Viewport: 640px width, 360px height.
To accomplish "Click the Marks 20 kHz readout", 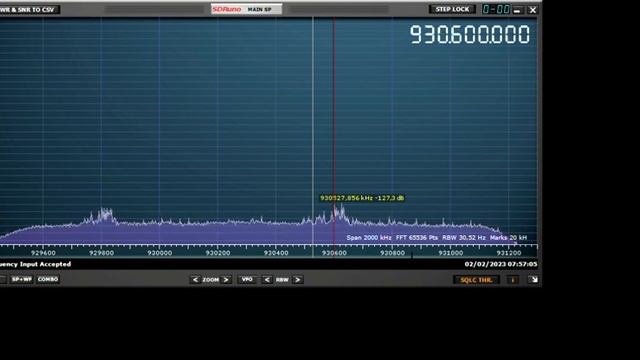I will pyautogui.click(x=508, y=238).
